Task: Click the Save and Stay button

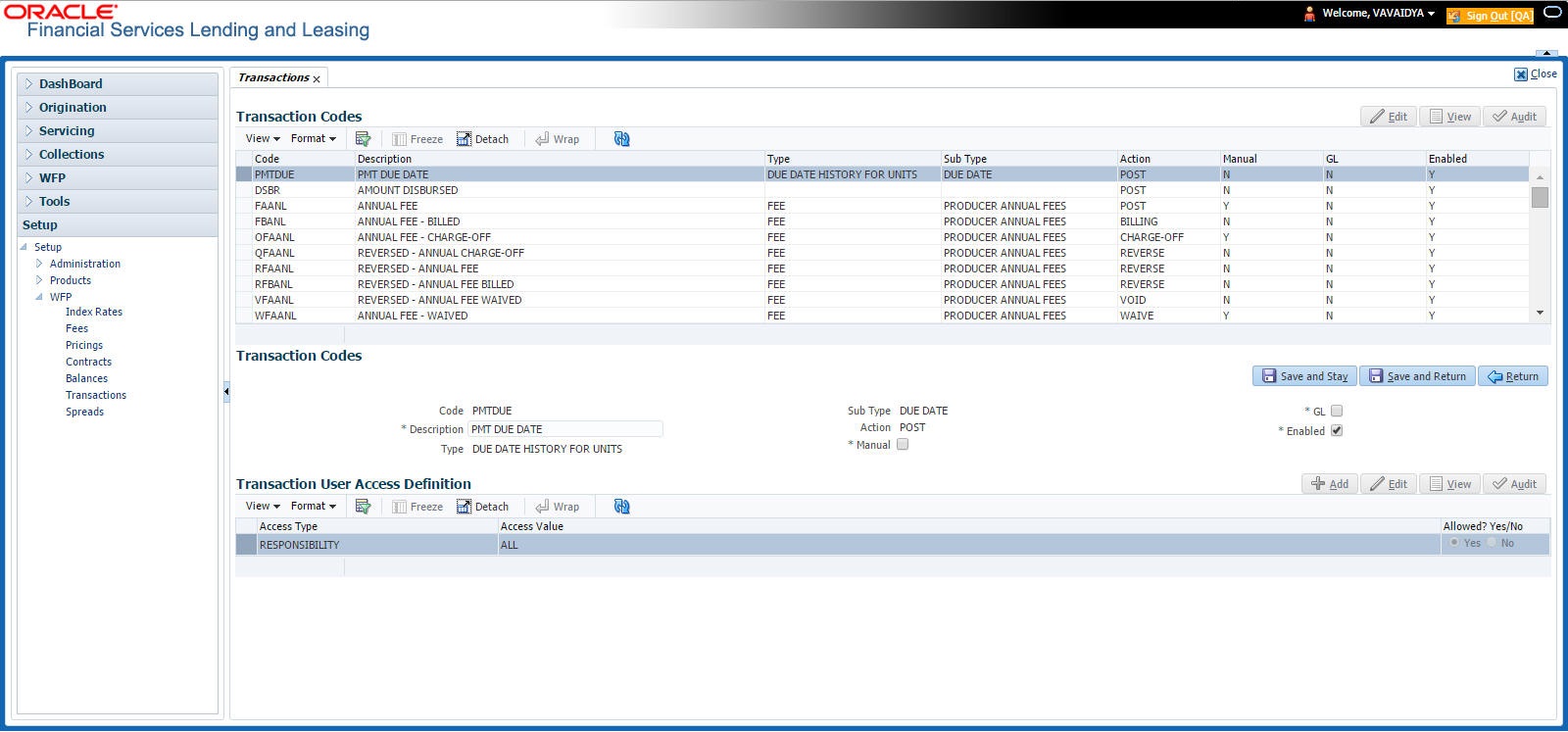Action: point(1304,376)
